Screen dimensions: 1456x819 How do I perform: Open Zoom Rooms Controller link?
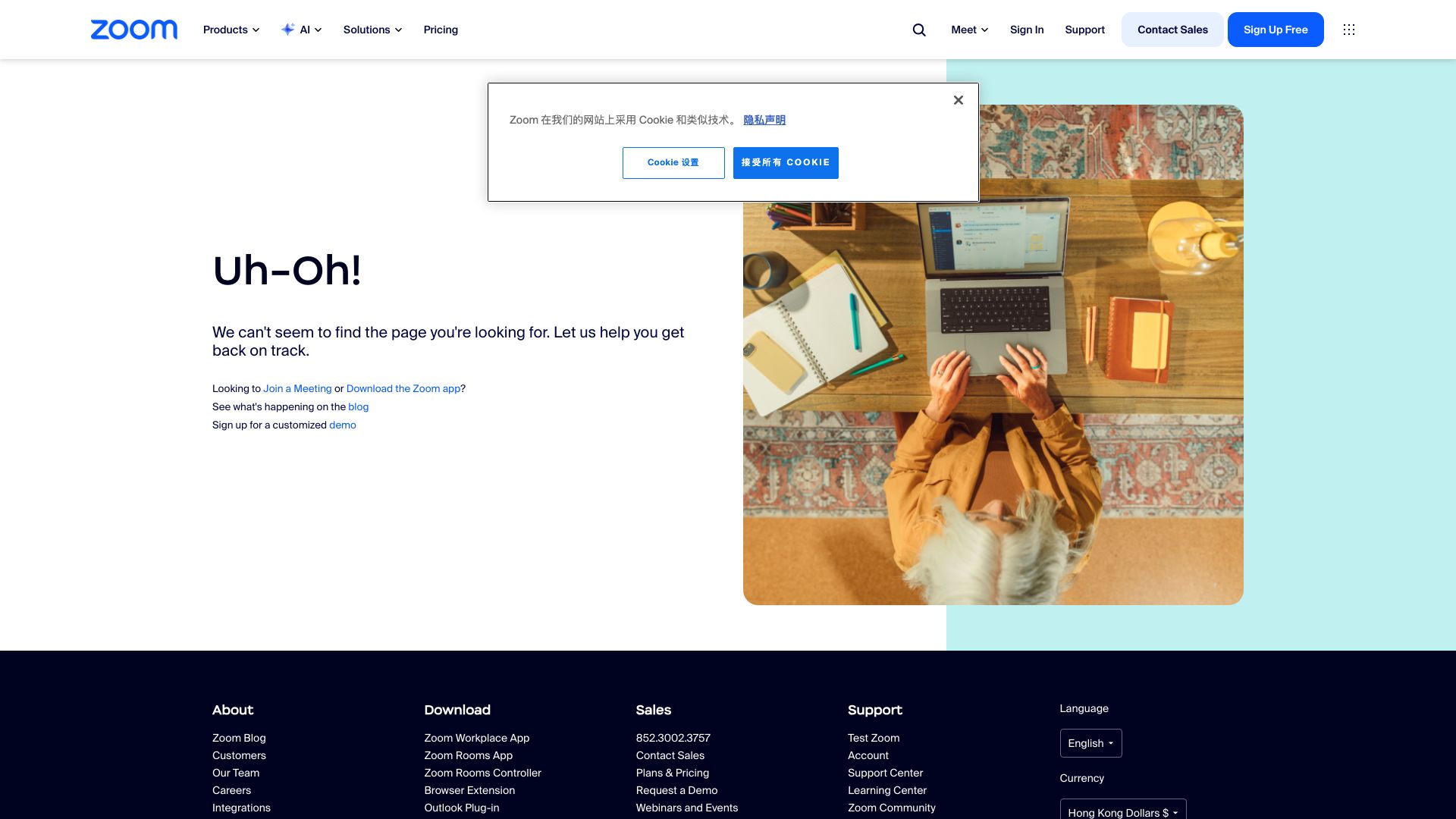(x=483, y=773)
